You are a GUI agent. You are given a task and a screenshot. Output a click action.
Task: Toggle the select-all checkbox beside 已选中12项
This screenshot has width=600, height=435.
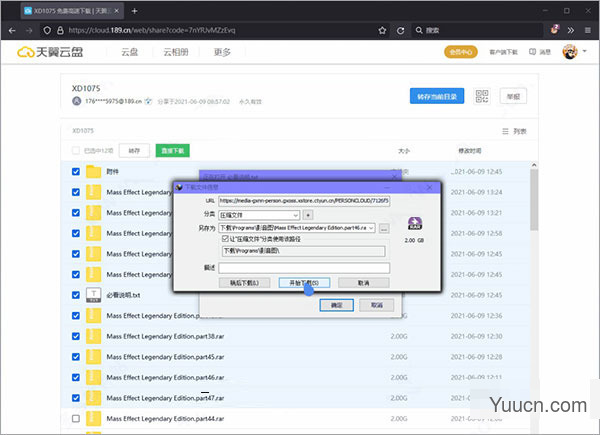coord(76,150)
